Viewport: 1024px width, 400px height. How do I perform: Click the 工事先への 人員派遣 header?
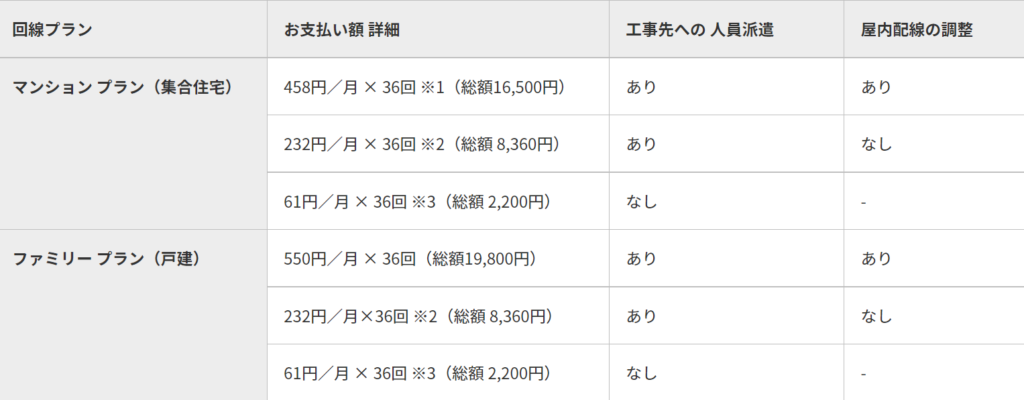(x=699, y=30)
